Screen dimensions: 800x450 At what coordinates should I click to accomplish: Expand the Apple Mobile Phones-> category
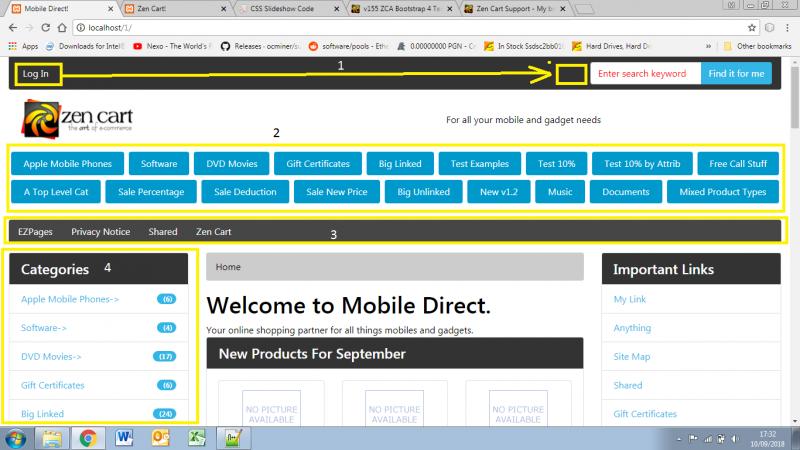(70, 299)
